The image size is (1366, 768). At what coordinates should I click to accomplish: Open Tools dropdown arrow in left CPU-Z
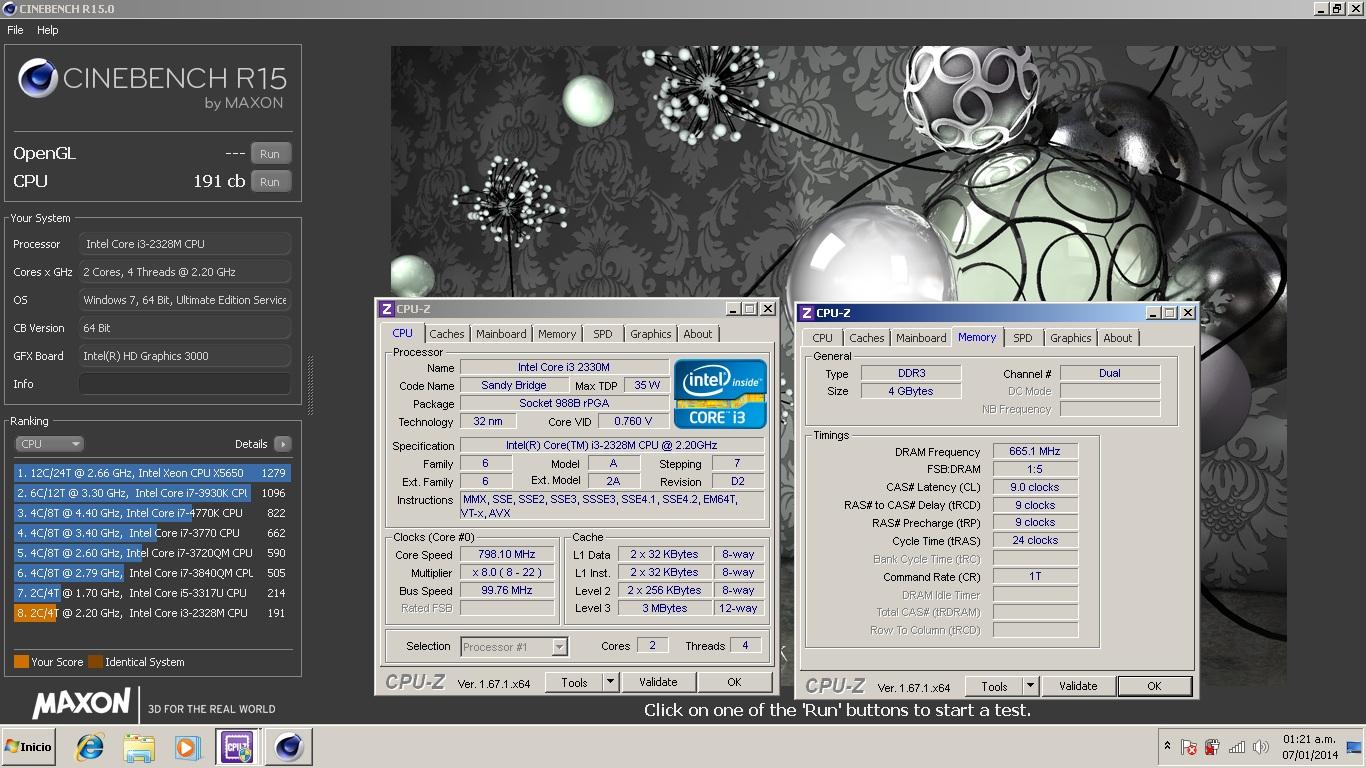click(x=610, y=682)
